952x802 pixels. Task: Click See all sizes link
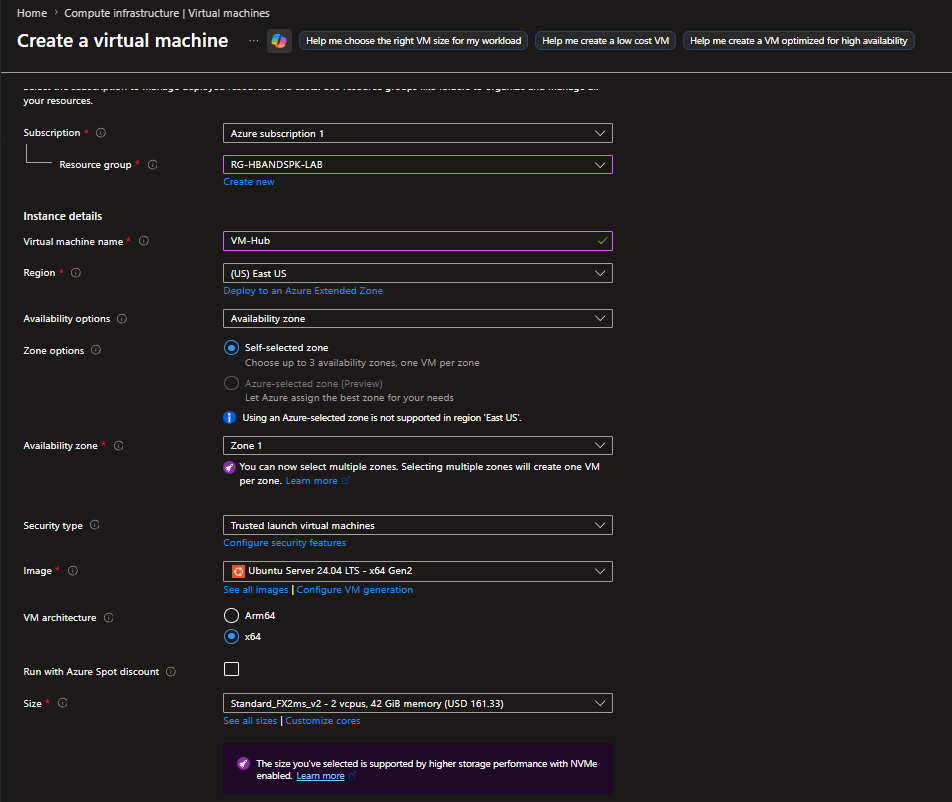(250, 721)
